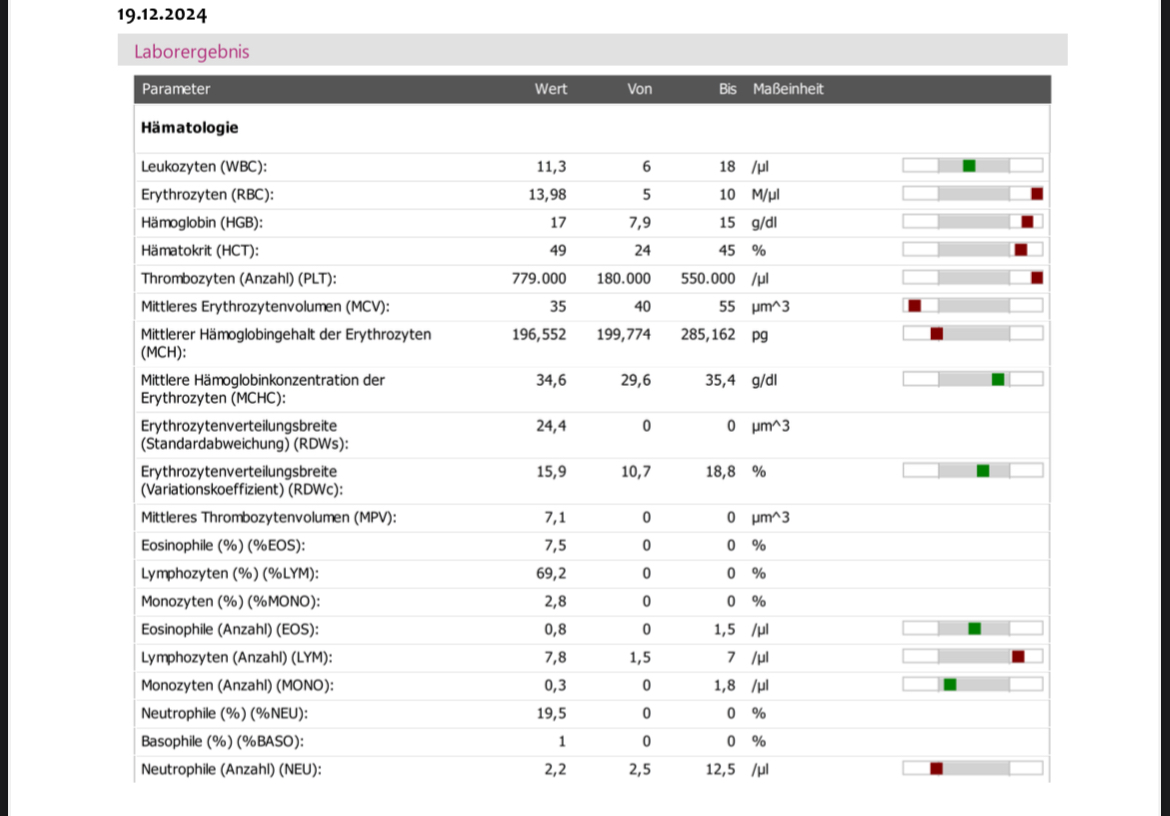Click the RDWs value 24,4
Screen dimensions: 1170x816
click(x=551, y=426)
